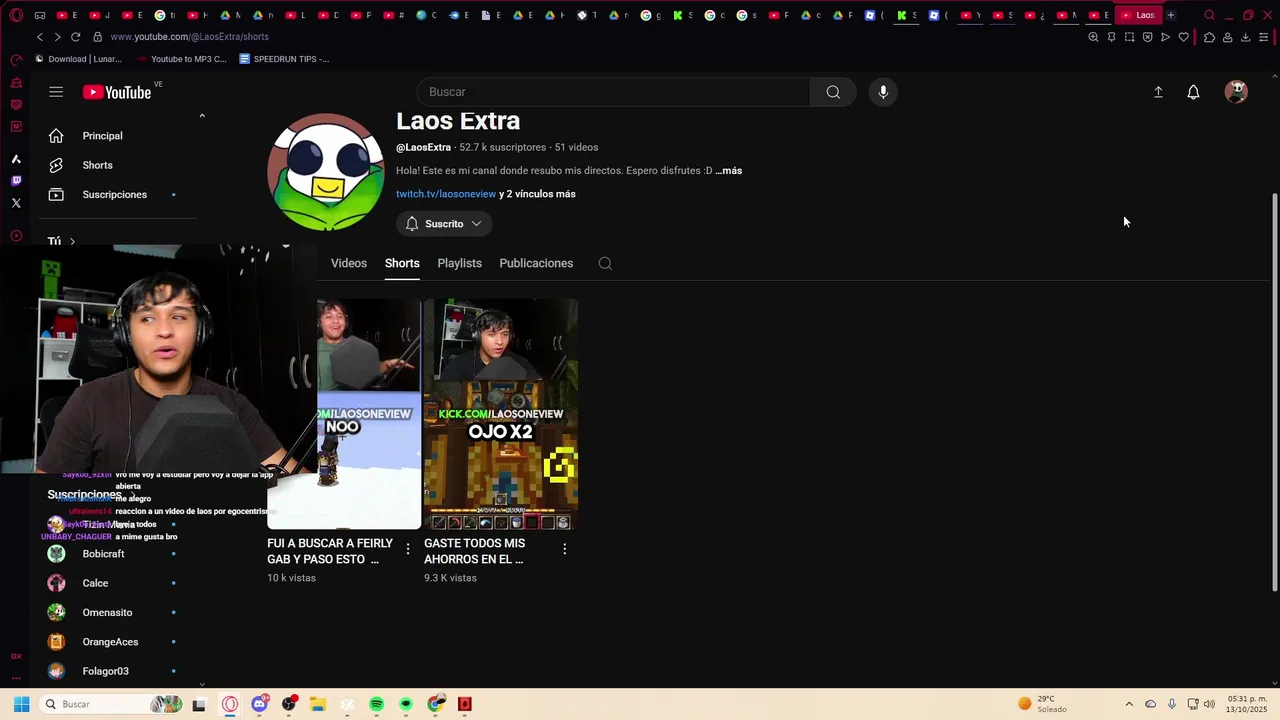Image resolution: width=1280 pixels, height=720 pixels.
Task: Open the ad blocker shield icon
Action: [x=1147, y=37]
